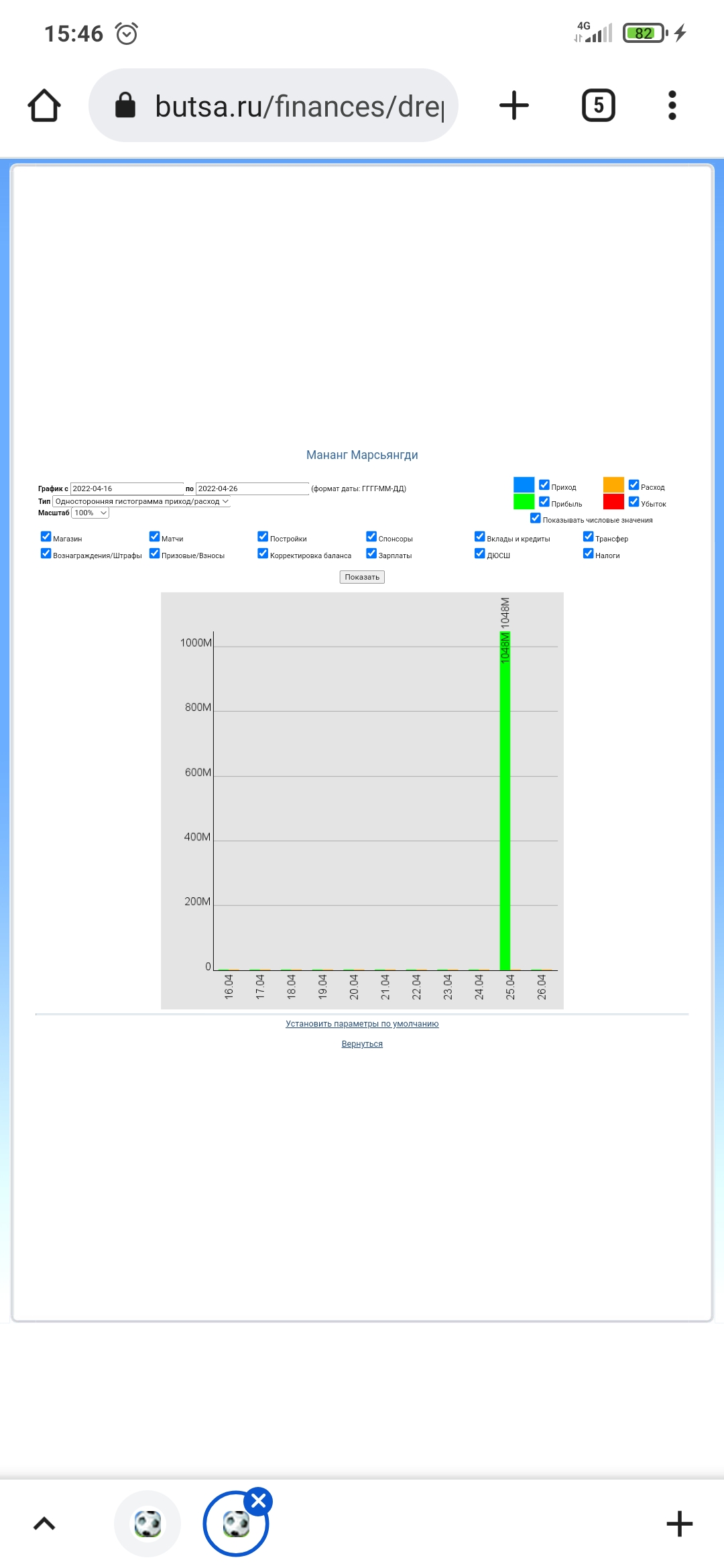Click the start date field 2022-04-16

[x=126, y=488]
